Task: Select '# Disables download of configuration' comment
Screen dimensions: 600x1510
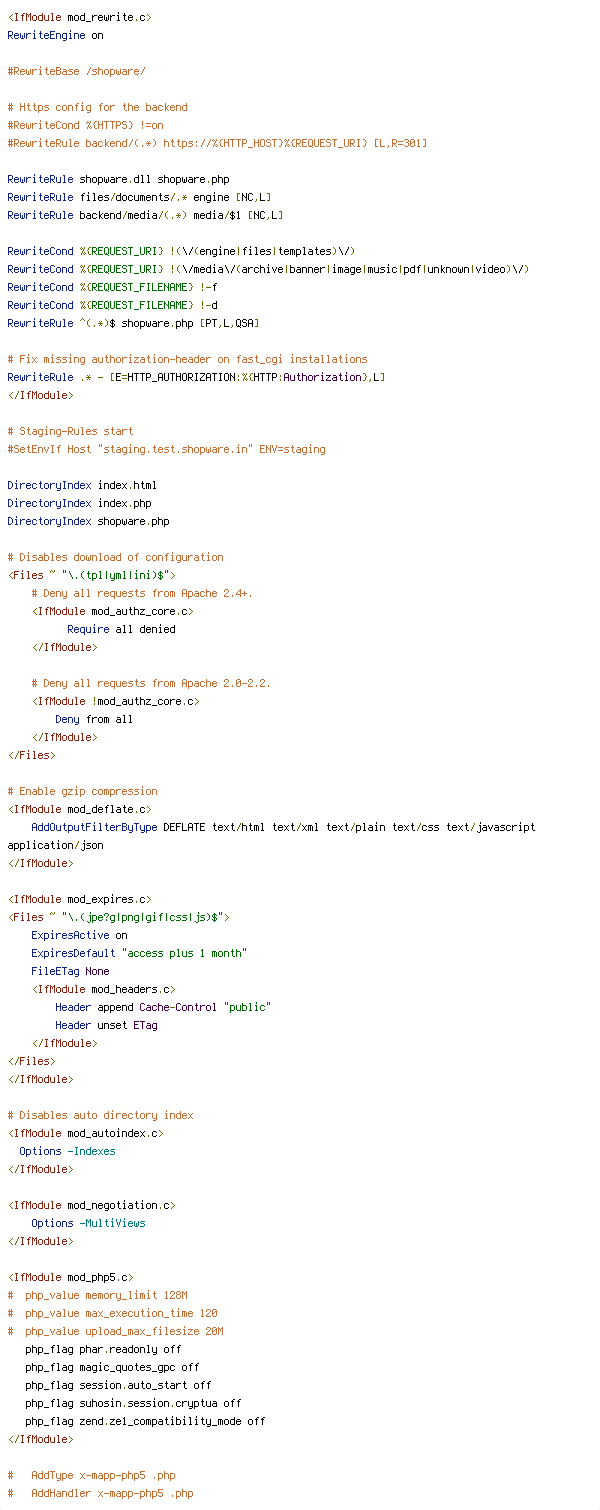Action: (x=115, y=557)
